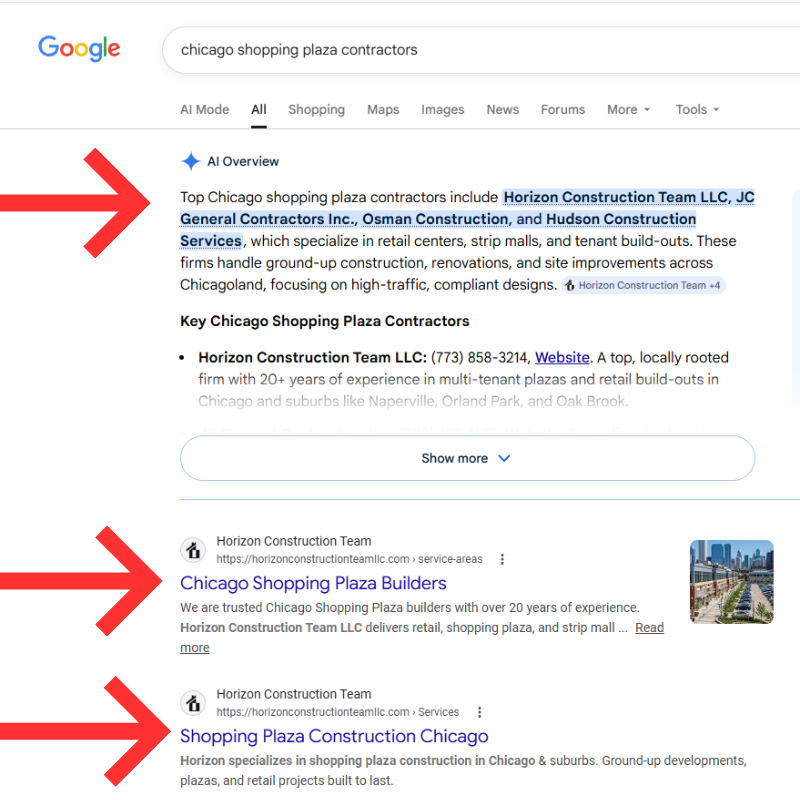This screenshot has height=800, width=800.
Task: Switch to the AI Mode tab
Action: (204, 109)
